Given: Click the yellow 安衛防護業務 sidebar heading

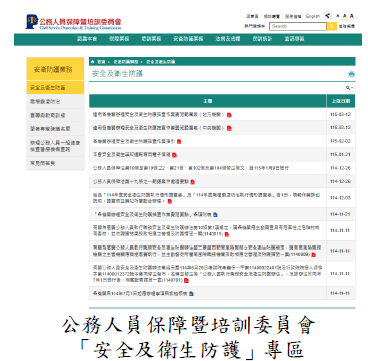Looking at the screenshot, I should coord(55,69).
